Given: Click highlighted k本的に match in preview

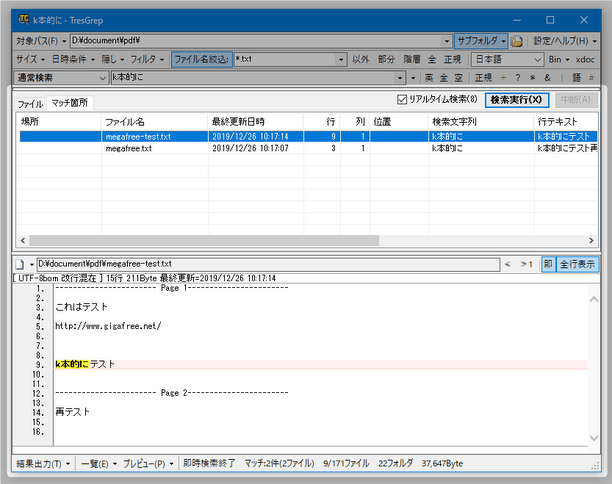Looking at the screenshot, I should point(72,364).
